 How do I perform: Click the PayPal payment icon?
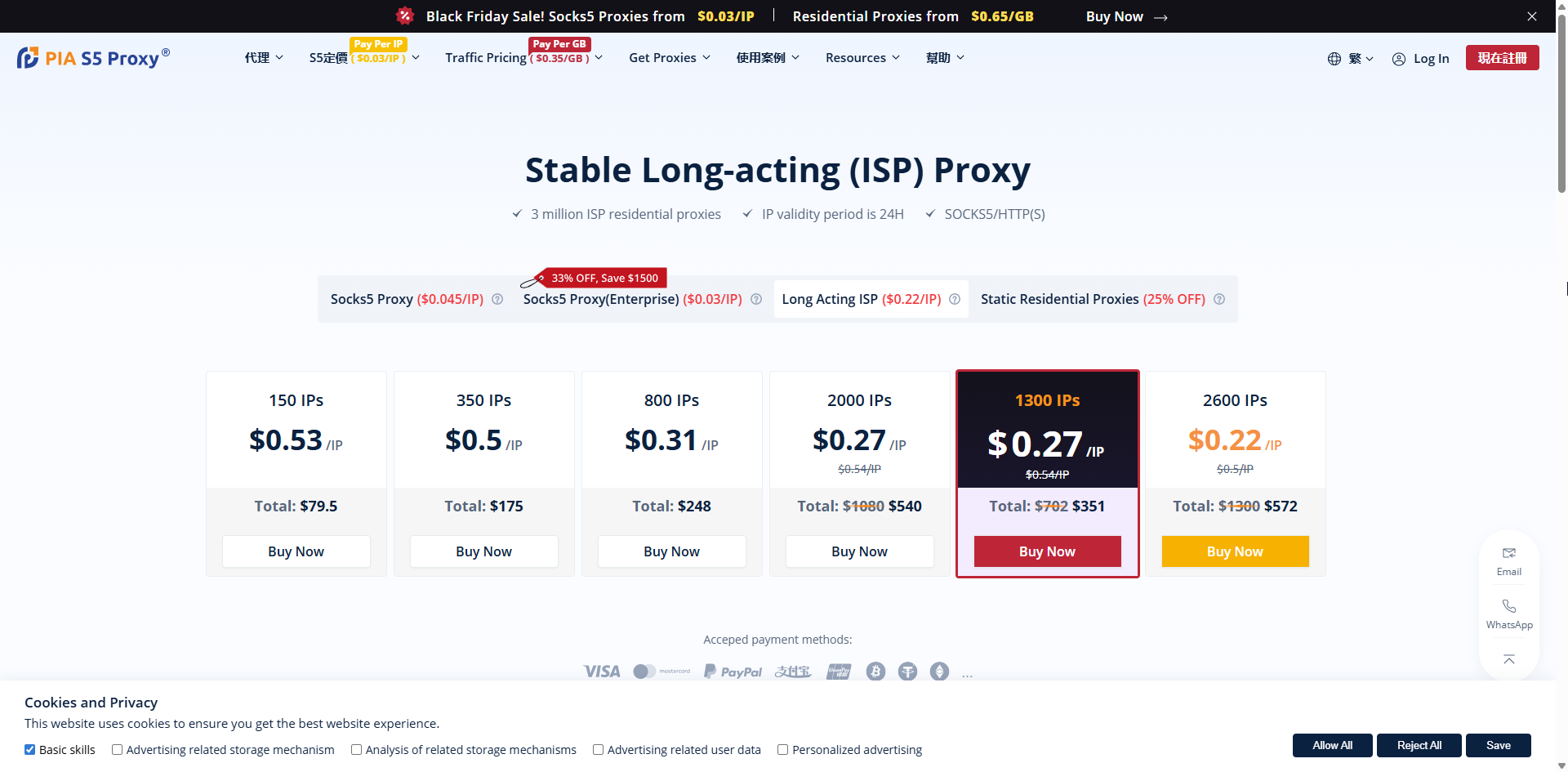(x=733, y=671)
